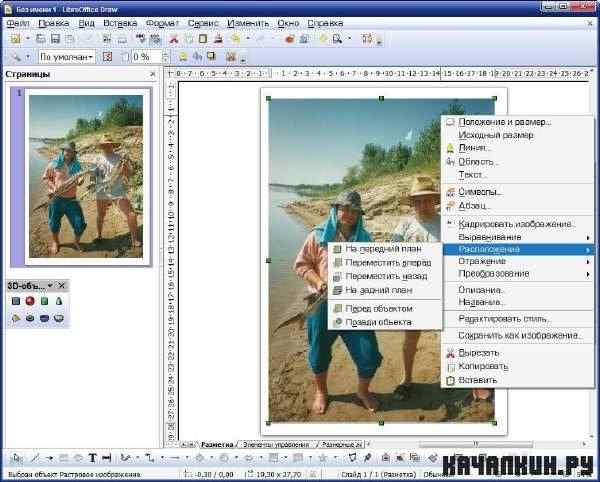600x482 pixels.
Task: Open the Сервис menu
Action: coord(203,23)
